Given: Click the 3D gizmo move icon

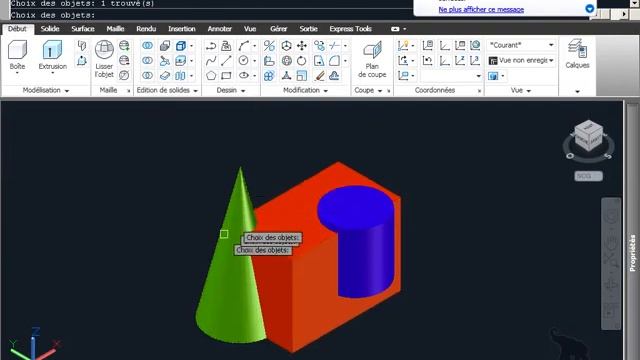Looking at the screenshot, I should tap(287, 46).
